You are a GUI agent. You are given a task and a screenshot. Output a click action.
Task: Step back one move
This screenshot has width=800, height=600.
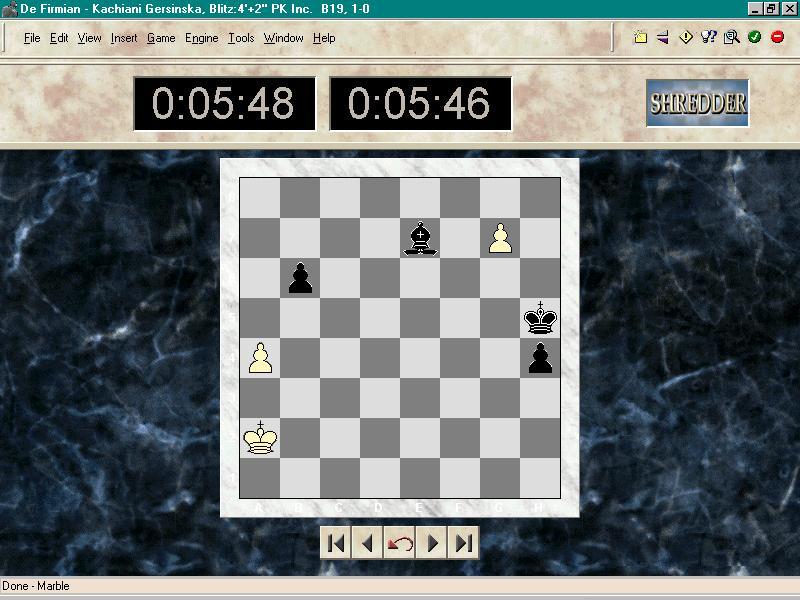coord(368,543)
